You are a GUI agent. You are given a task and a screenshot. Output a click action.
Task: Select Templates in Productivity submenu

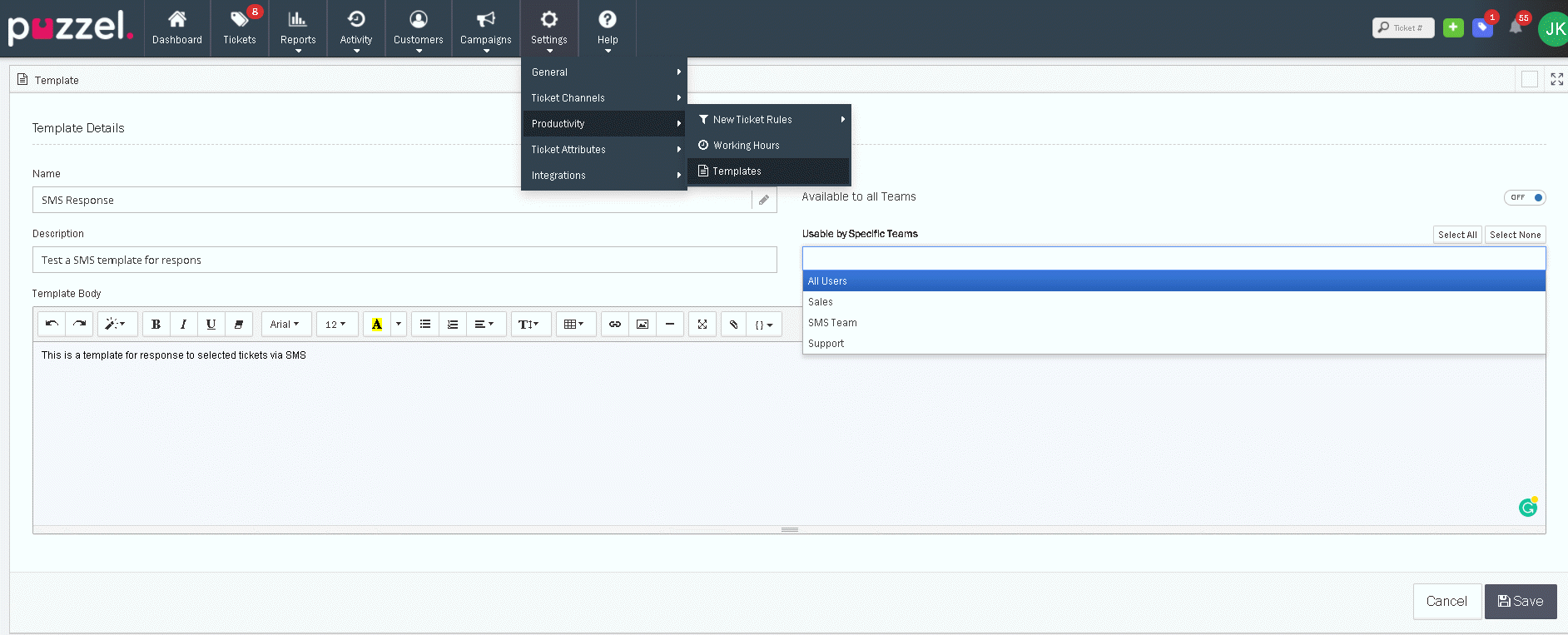[737, 171]
